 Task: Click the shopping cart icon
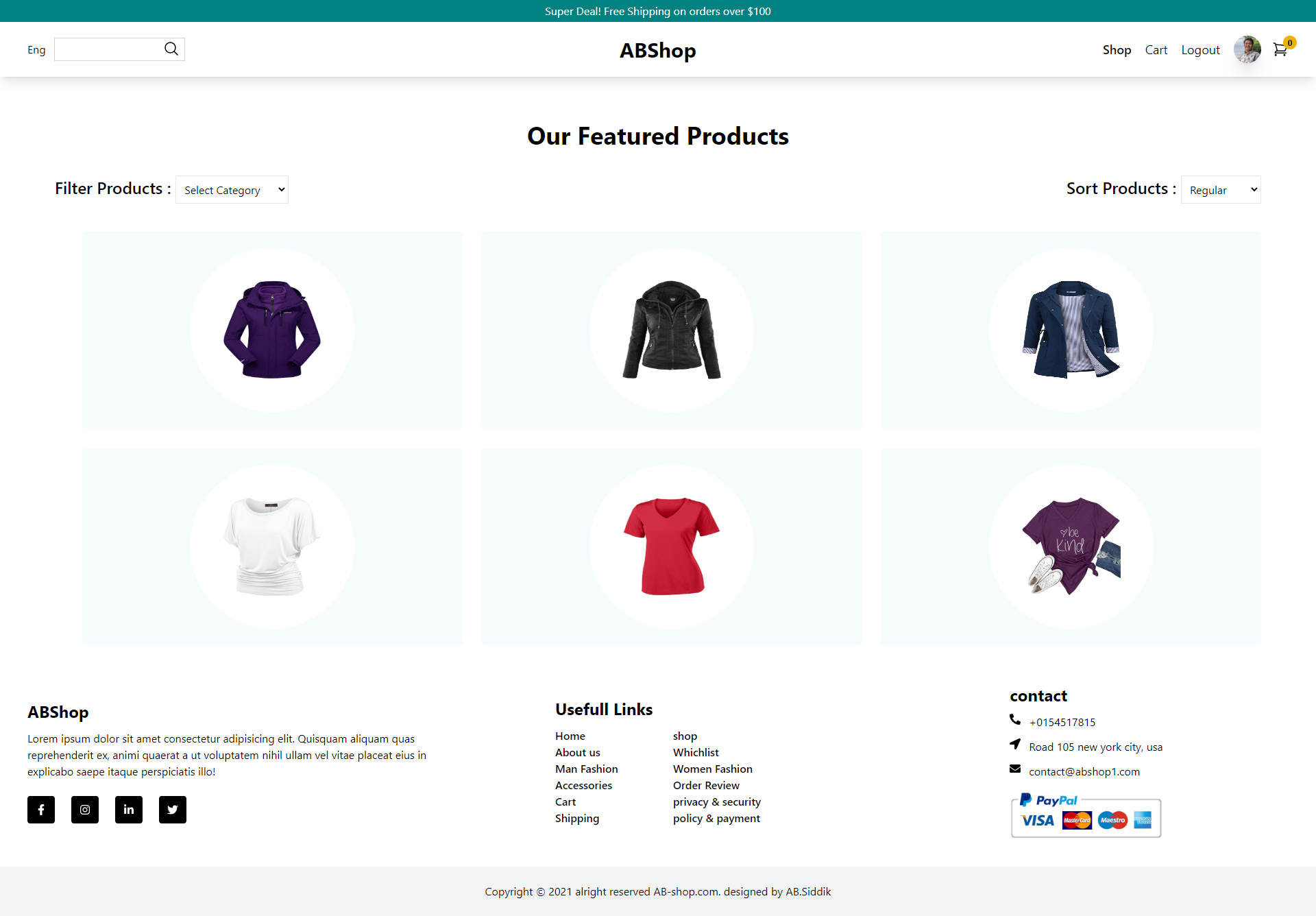(x=1280, y=49)
